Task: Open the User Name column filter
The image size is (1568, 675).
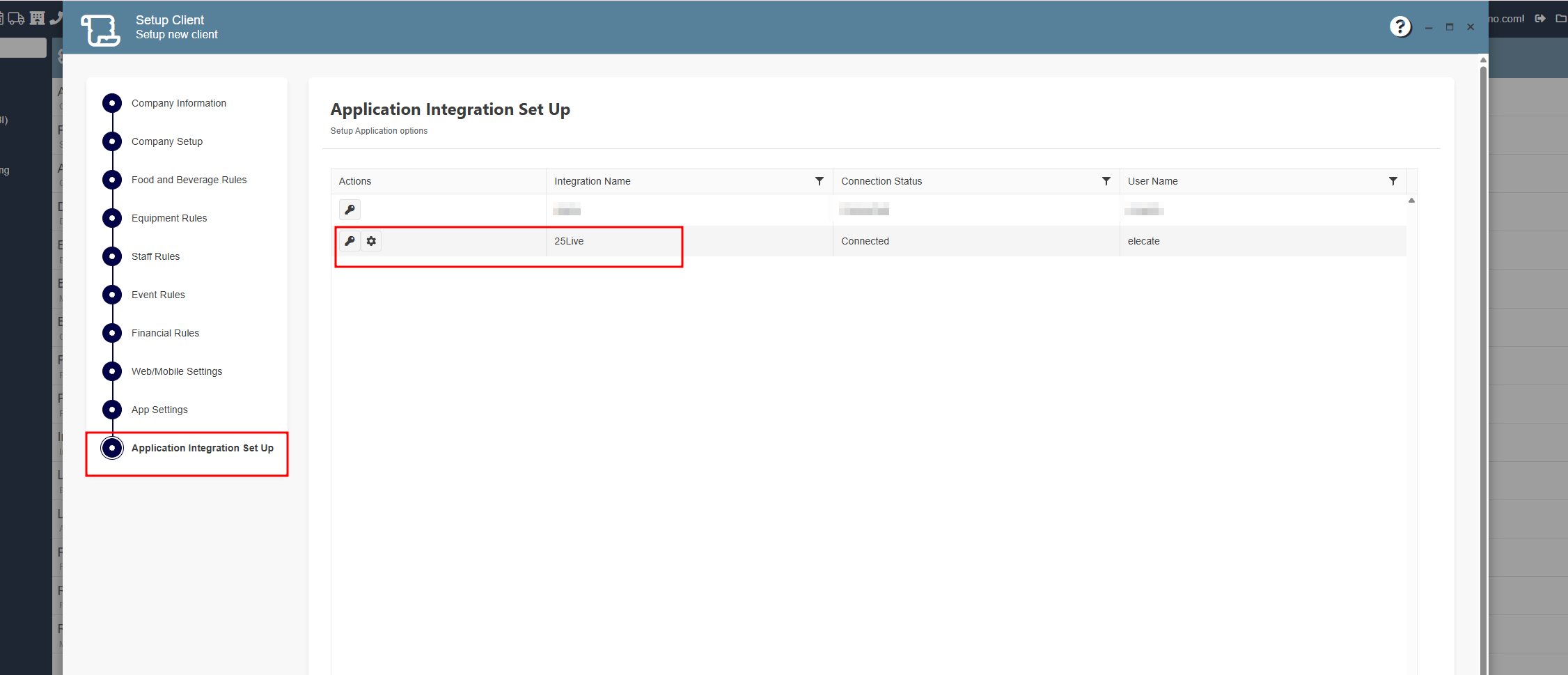Action: tap(1393, 181)
